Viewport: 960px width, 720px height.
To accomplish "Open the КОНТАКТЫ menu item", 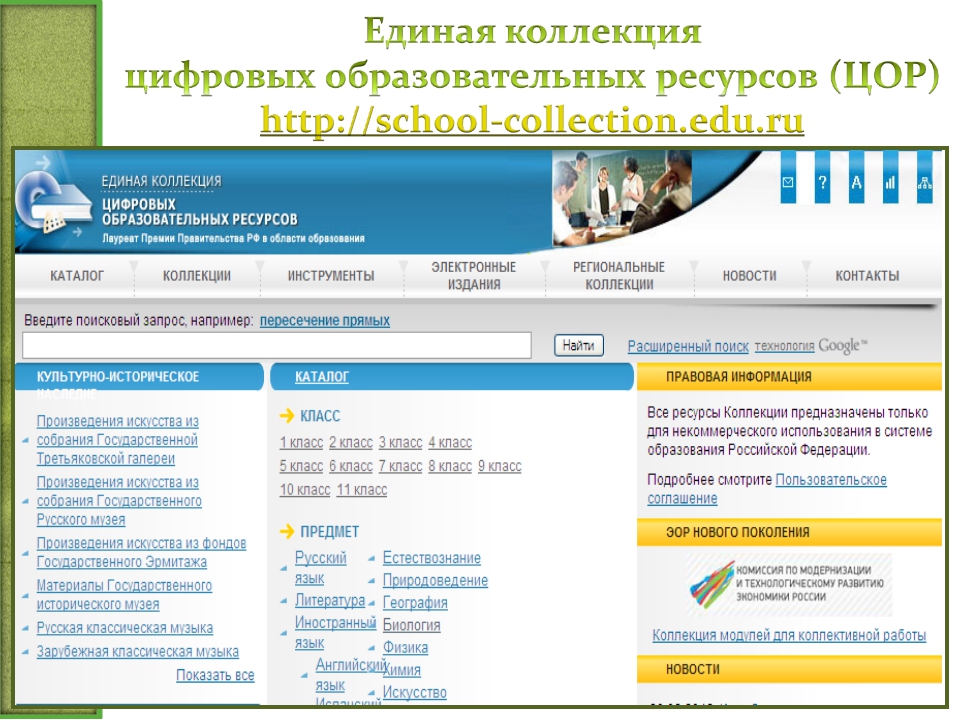I will tap(867, 276).
